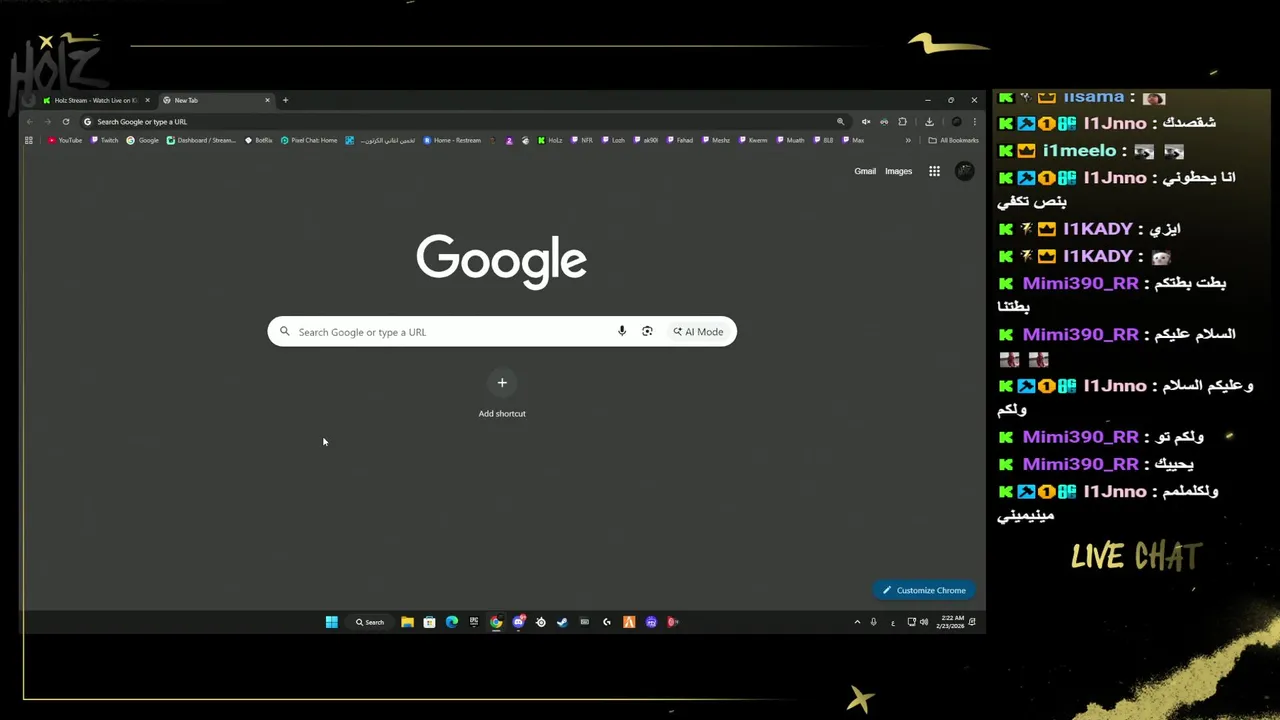Close the New Tab tab
The width and height of the screenshot is (1280, 720).
coord(267,100)
